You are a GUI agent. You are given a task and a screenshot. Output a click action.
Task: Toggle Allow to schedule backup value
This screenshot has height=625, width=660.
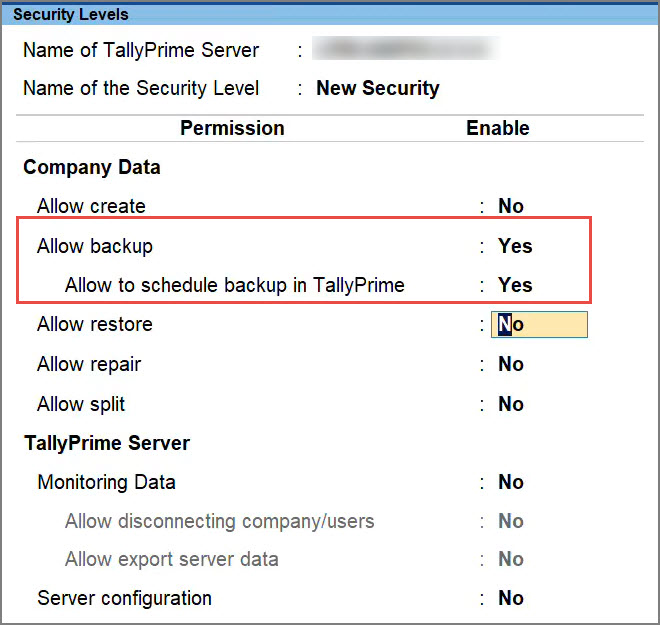click(515, 285)
